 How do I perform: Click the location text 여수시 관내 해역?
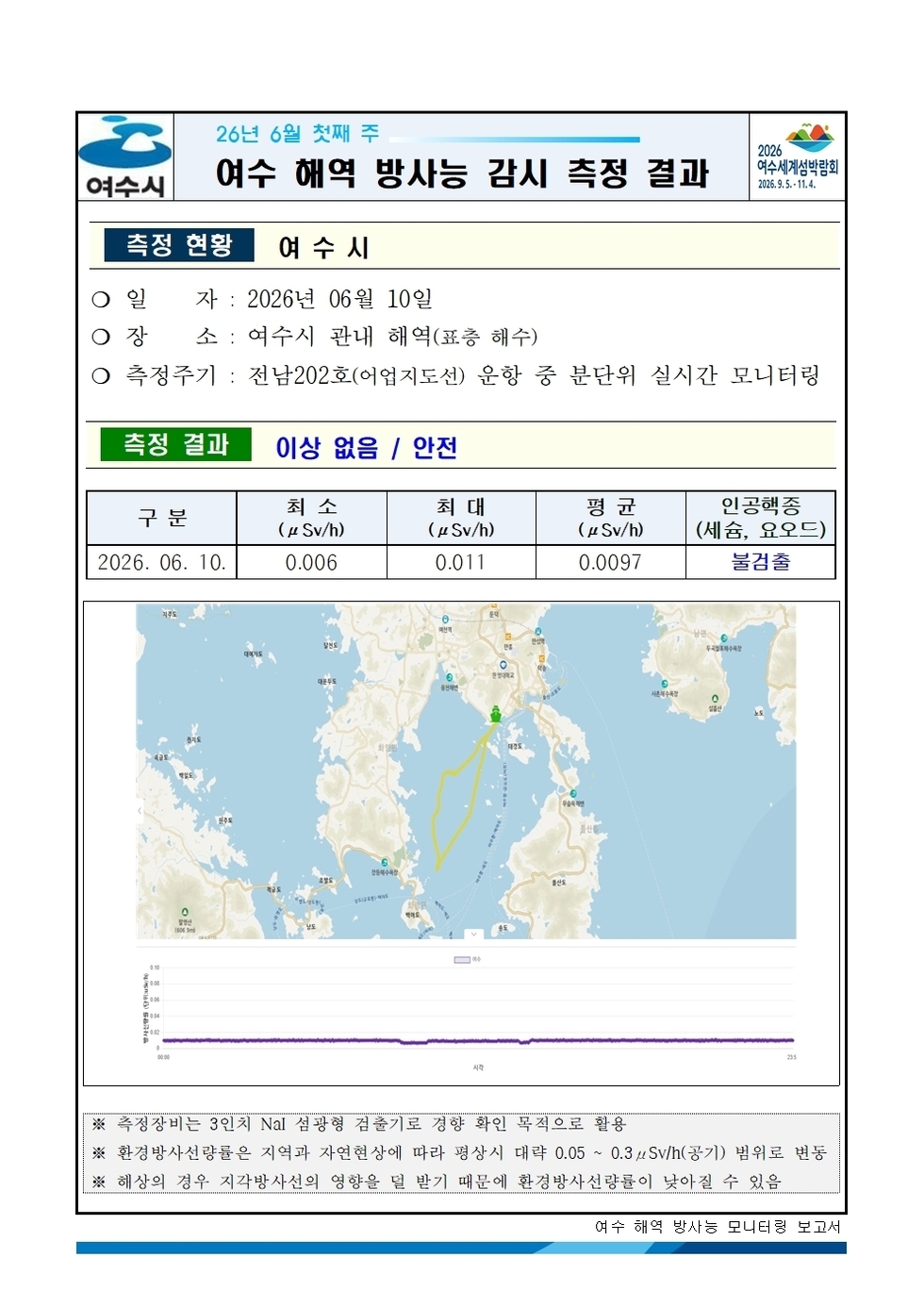point(339,337)
